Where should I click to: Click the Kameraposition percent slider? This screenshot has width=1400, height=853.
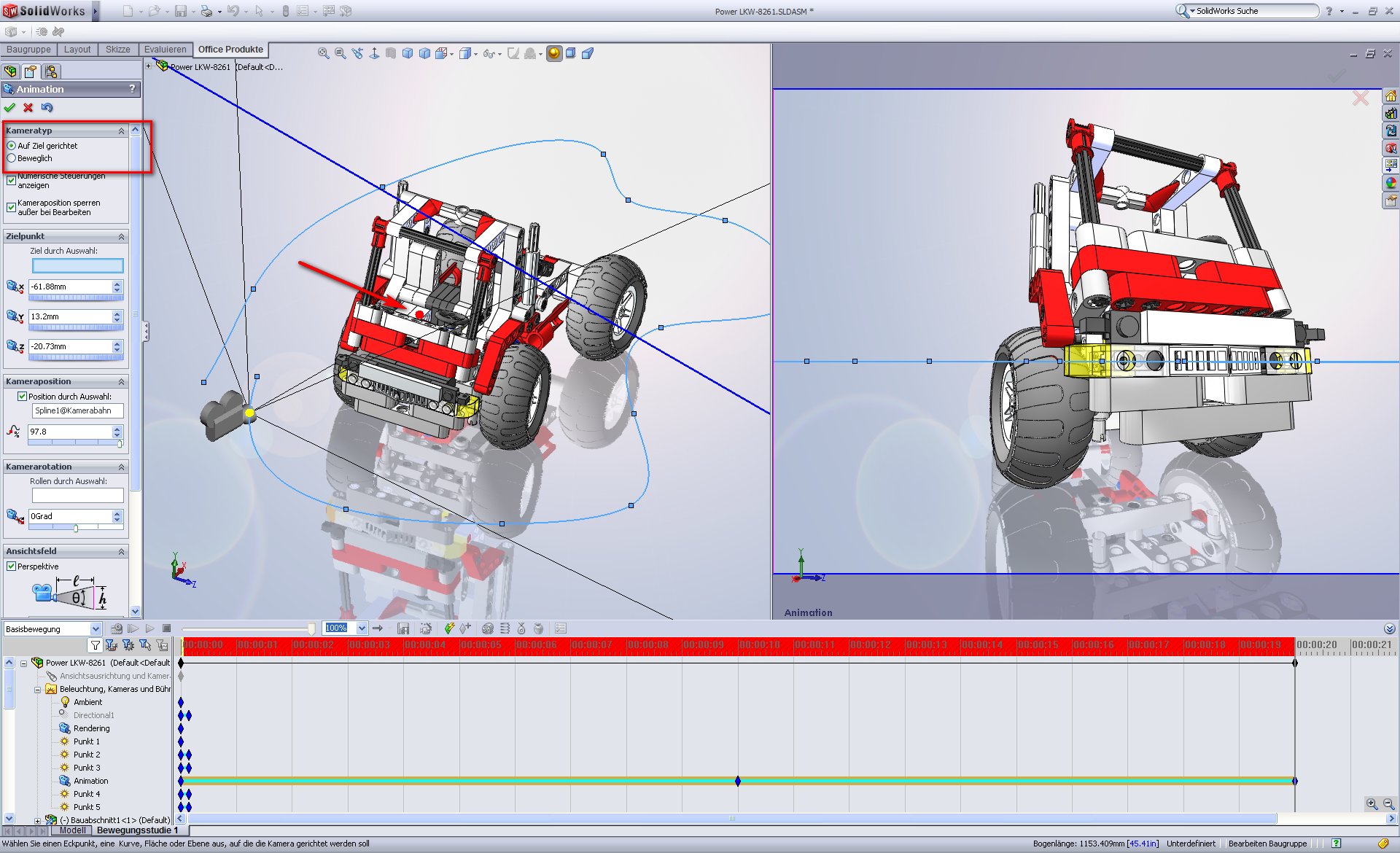pyautogui.click(x=120, y=443)
